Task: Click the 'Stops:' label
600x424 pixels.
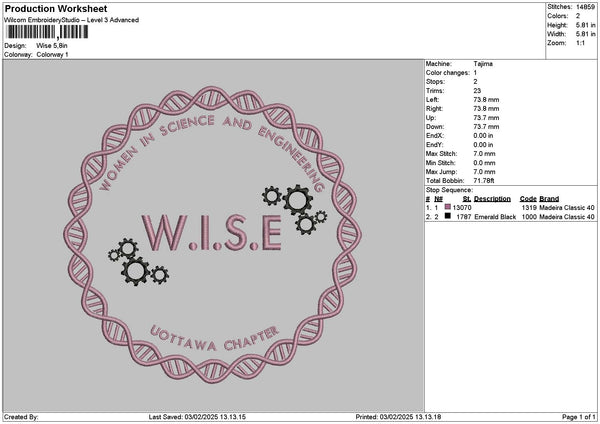Action: 435,82
